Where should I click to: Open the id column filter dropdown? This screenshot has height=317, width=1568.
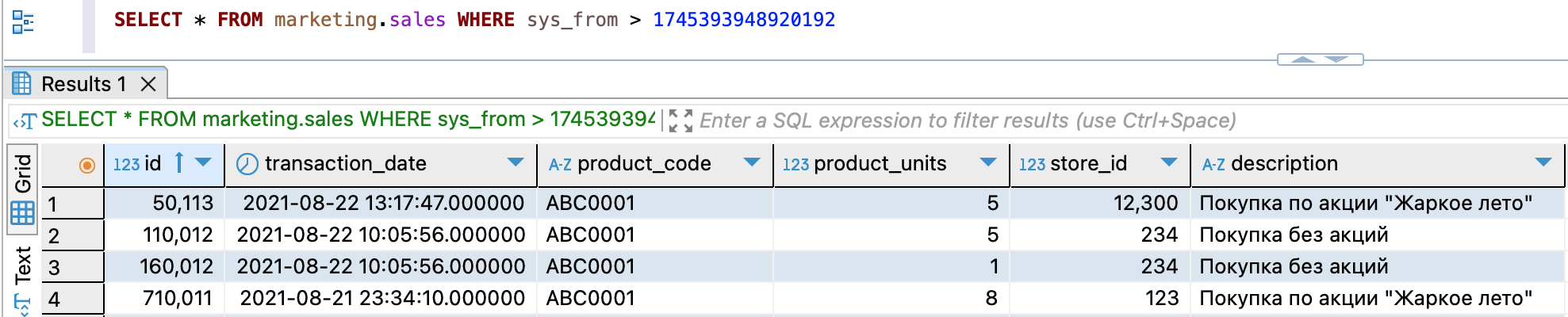(204, 163)
